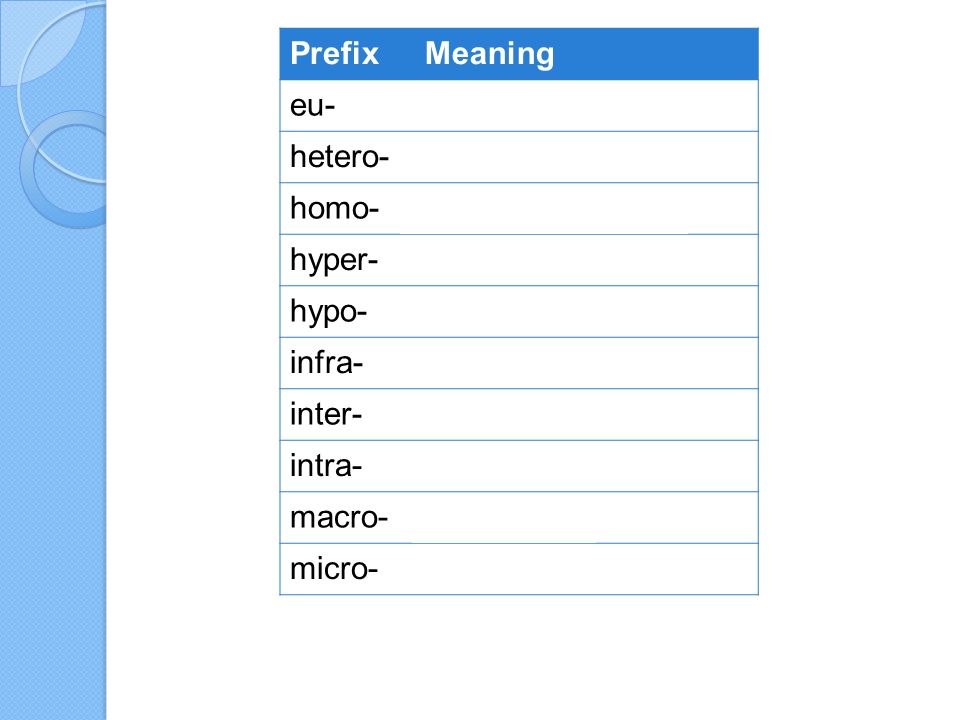Click the empty meaning cell beside hetero-
This screenshot has height=720, width=960.
click(588, 157)
